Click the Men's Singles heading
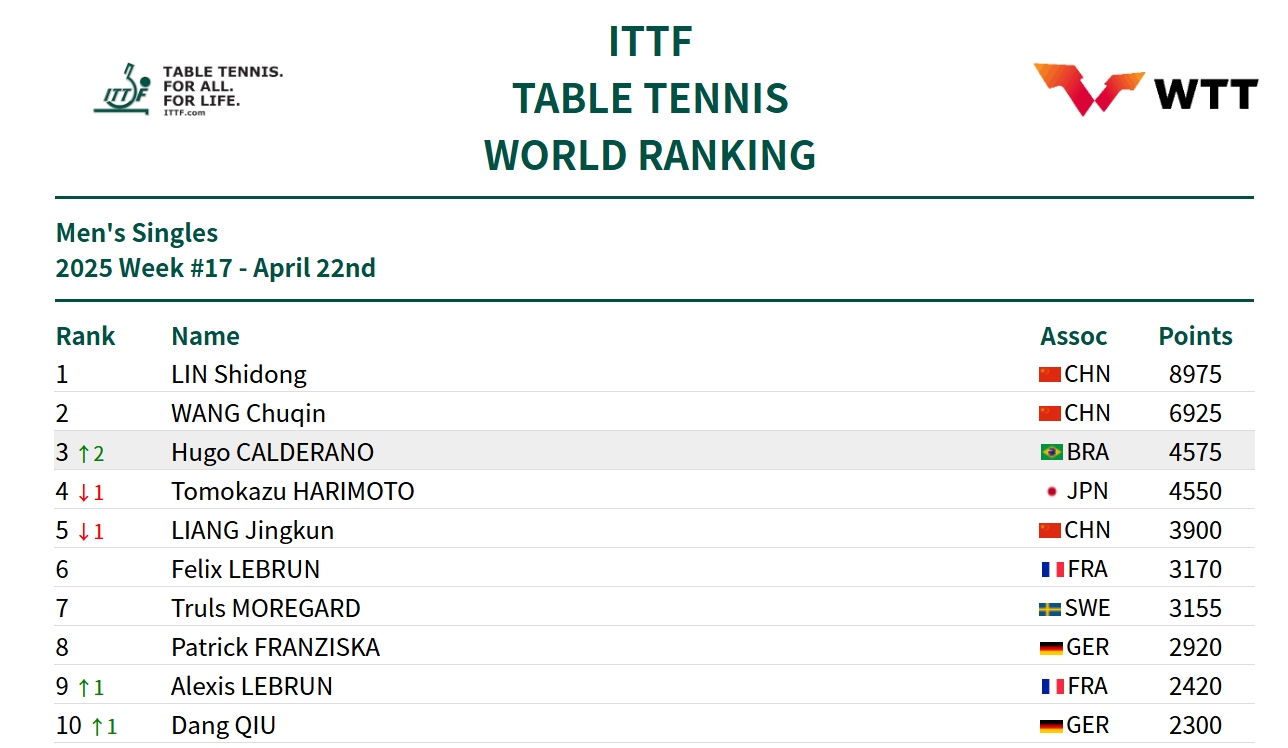The height and width of the screenshot is (748, 1288). click(137, 233)
